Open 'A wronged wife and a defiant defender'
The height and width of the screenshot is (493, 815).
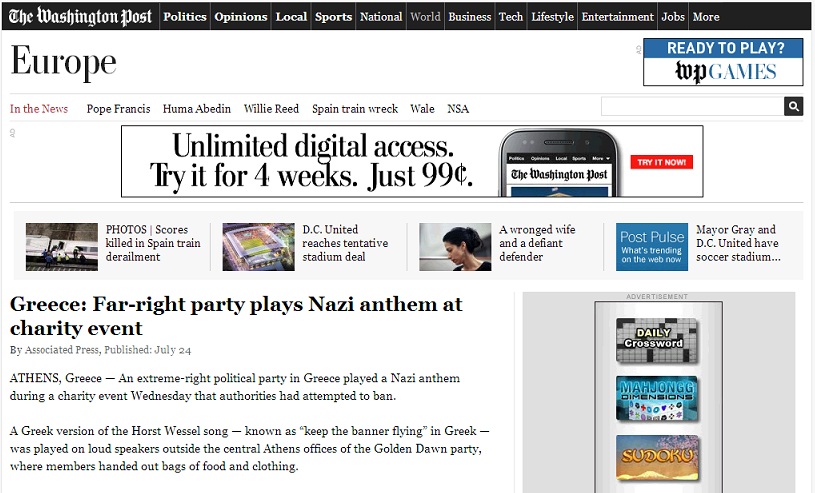tap(537, 243)
